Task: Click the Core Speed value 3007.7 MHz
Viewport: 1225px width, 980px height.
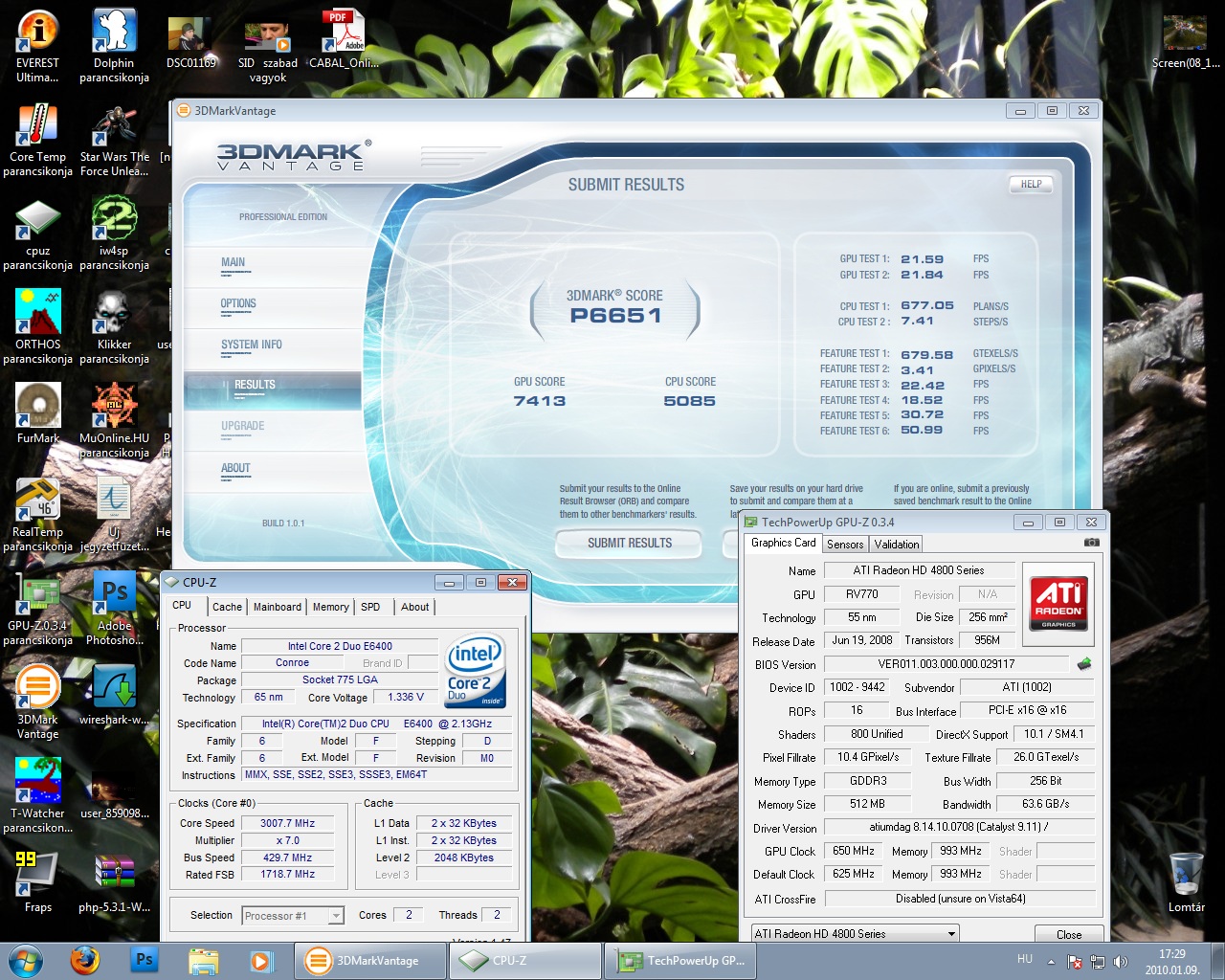Action: pyautogui.click(x=287, y=823)
